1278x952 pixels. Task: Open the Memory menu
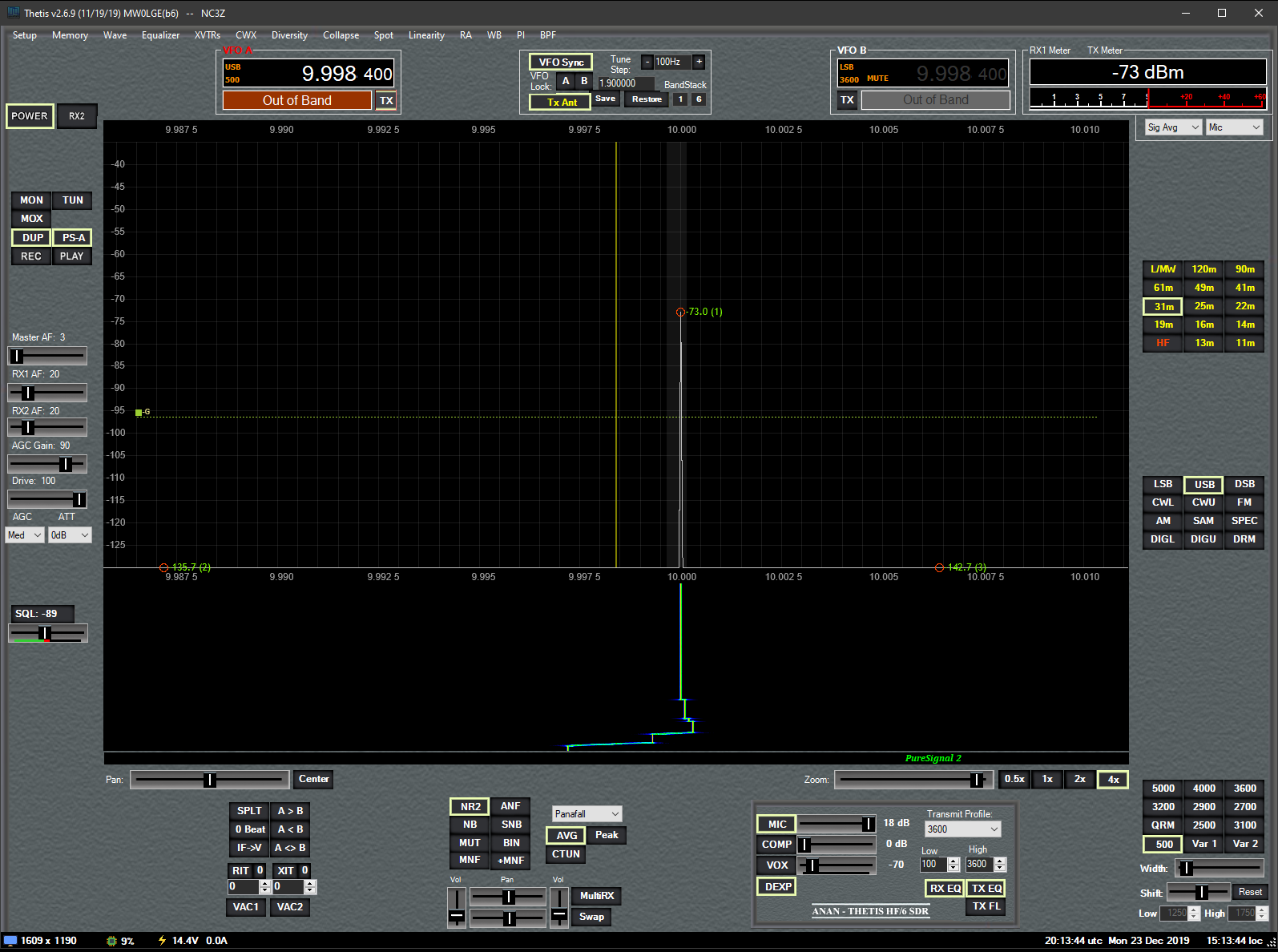pos(70,35)
